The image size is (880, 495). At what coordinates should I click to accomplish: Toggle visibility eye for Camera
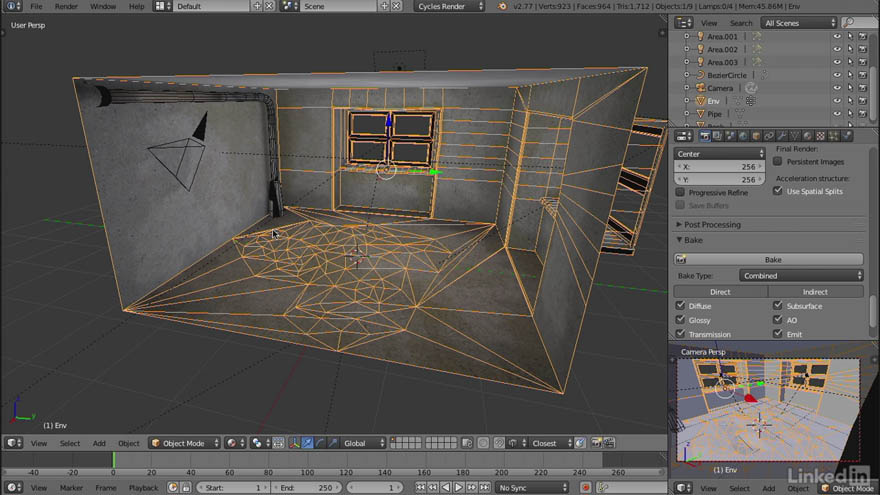tap(837, 88)
